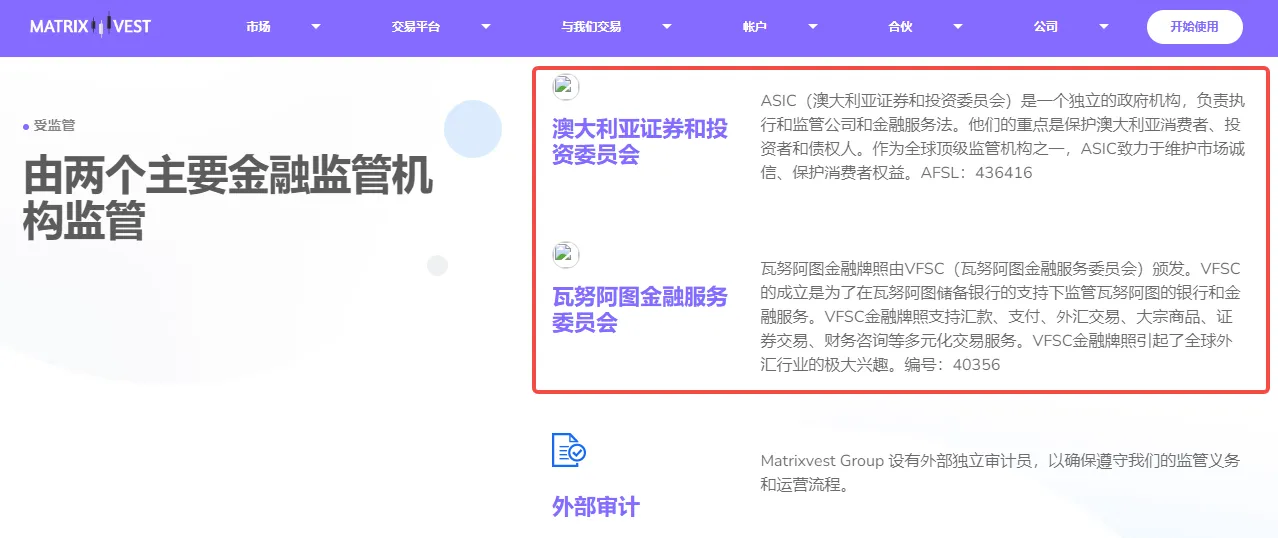Click the broken image above 瓦努阿图金融服务委员会
1278x538 pixels.
coord(566,255)
